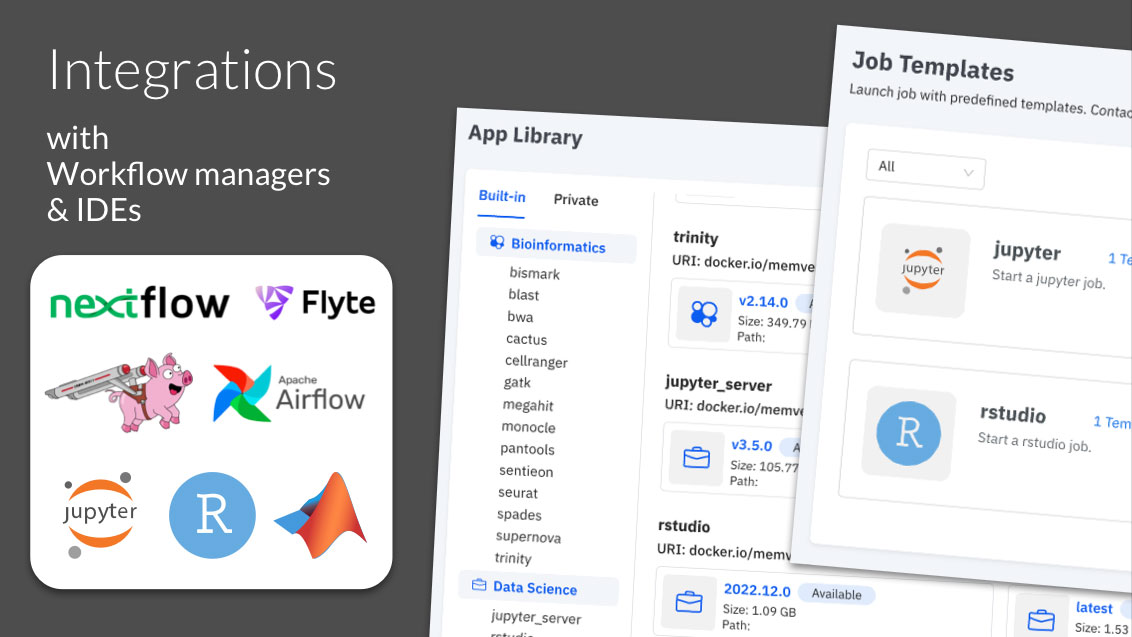Select the Data Science category
Viewport: 1132px width, 637px height.
(x=539, y=588)
